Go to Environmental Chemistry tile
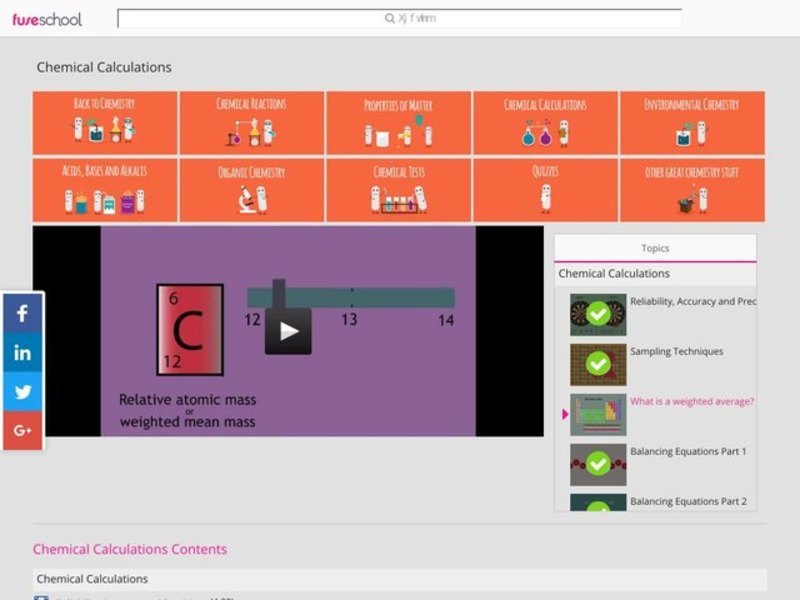 click(692, 123)
